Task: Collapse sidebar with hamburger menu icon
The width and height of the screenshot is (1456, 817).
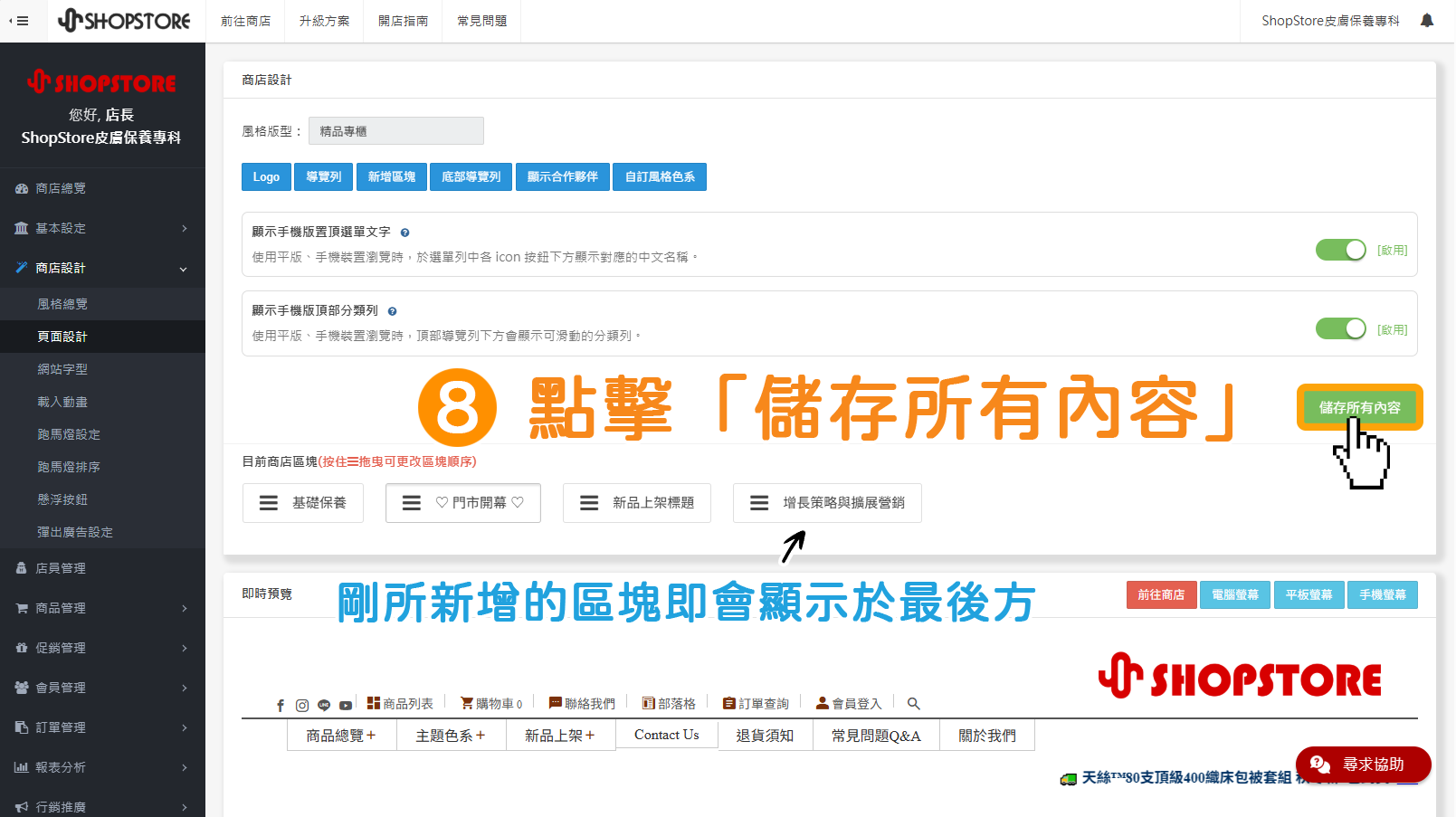Action: [x=19, y=21]
